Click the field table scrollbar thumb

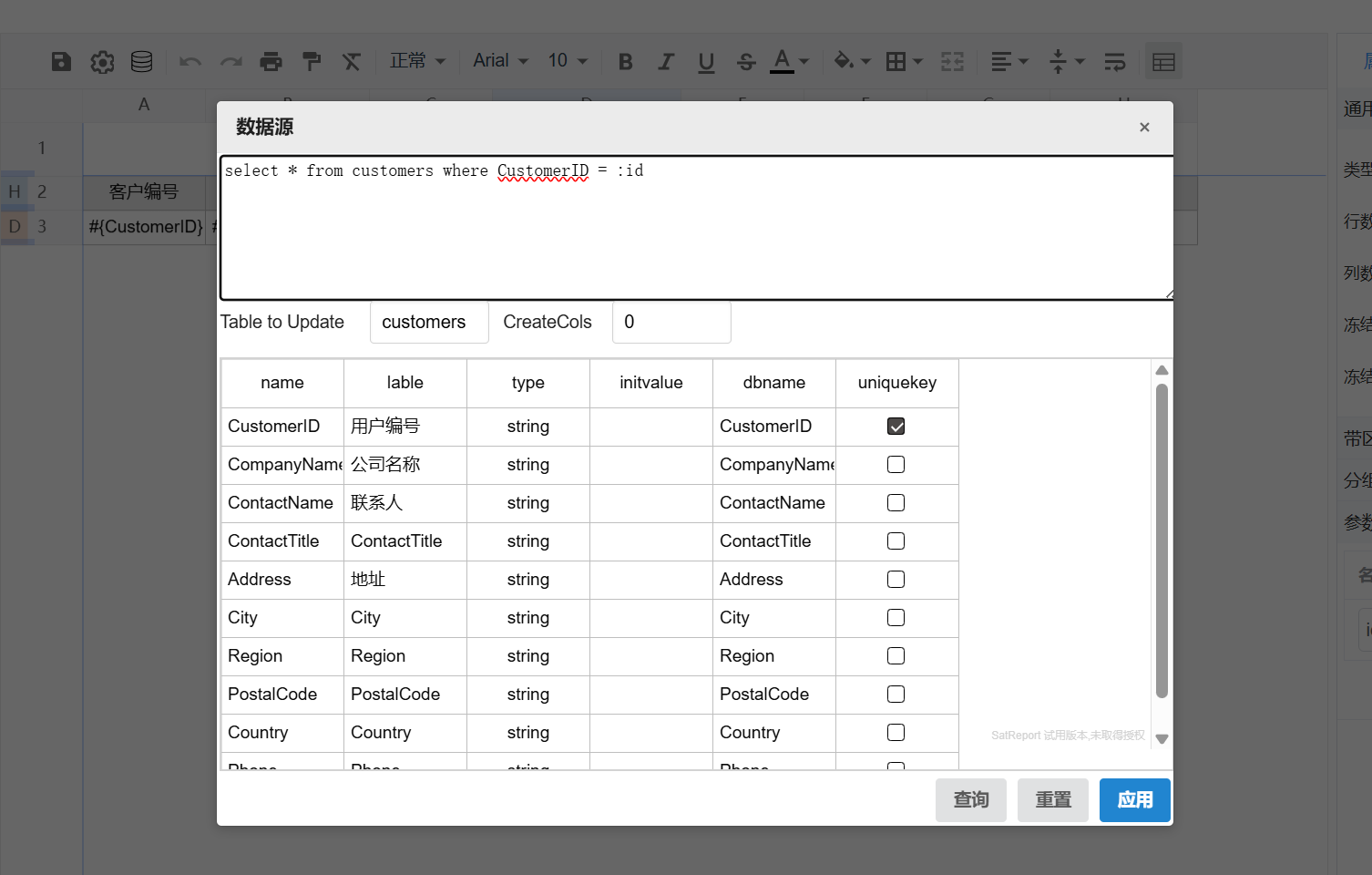pos(1162,540)
